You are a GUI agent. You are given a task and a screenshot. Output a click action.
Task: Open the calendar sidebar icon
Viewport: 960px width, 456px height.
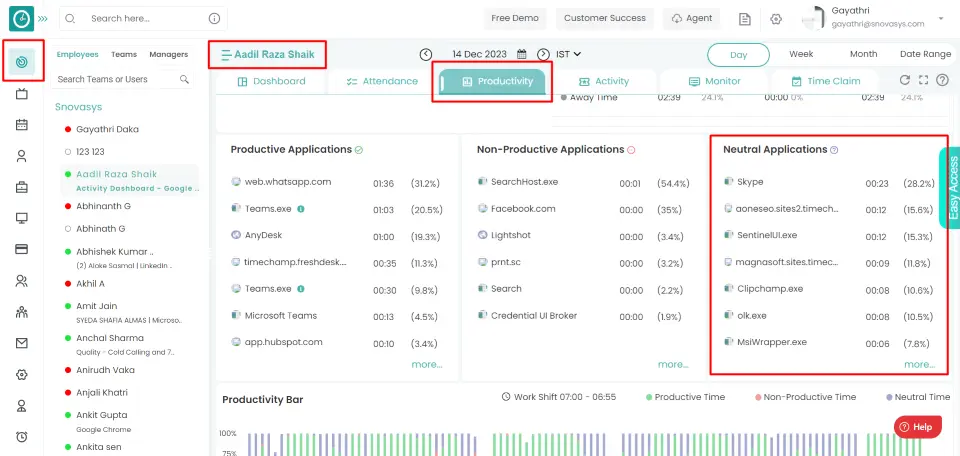point(22,125)
